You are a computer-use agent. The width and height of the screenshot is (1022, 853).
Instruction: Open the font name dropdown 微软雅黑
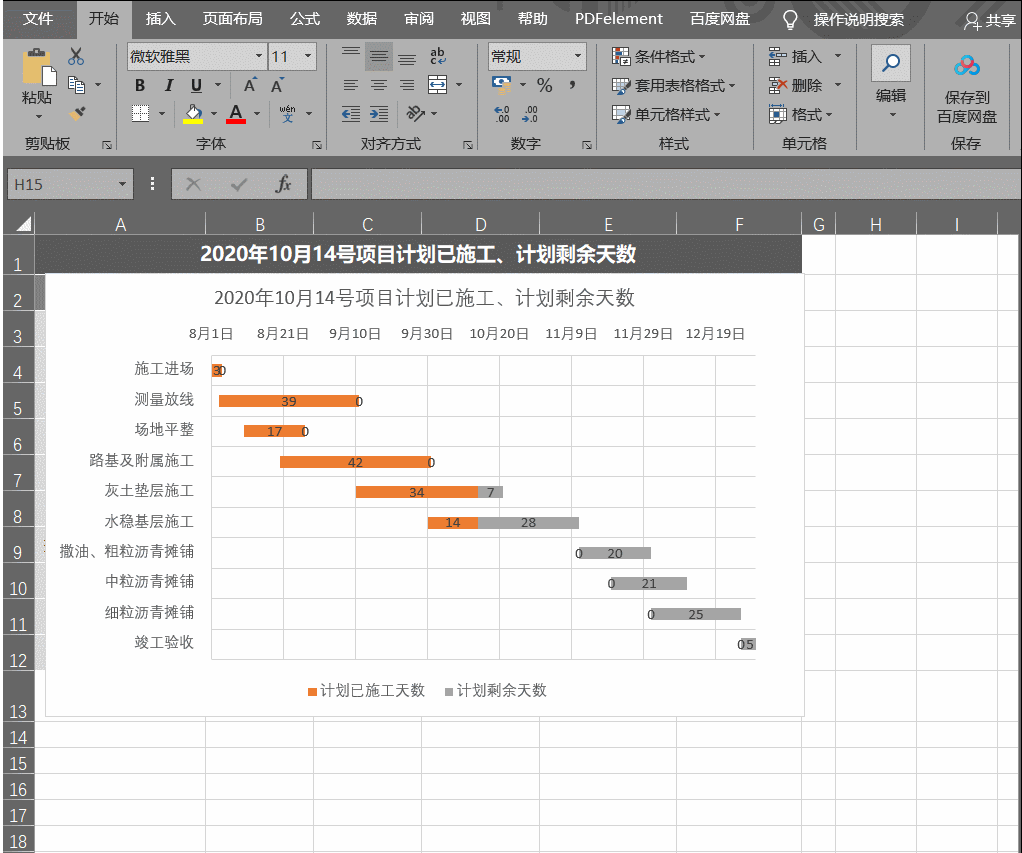click(259, 56)
